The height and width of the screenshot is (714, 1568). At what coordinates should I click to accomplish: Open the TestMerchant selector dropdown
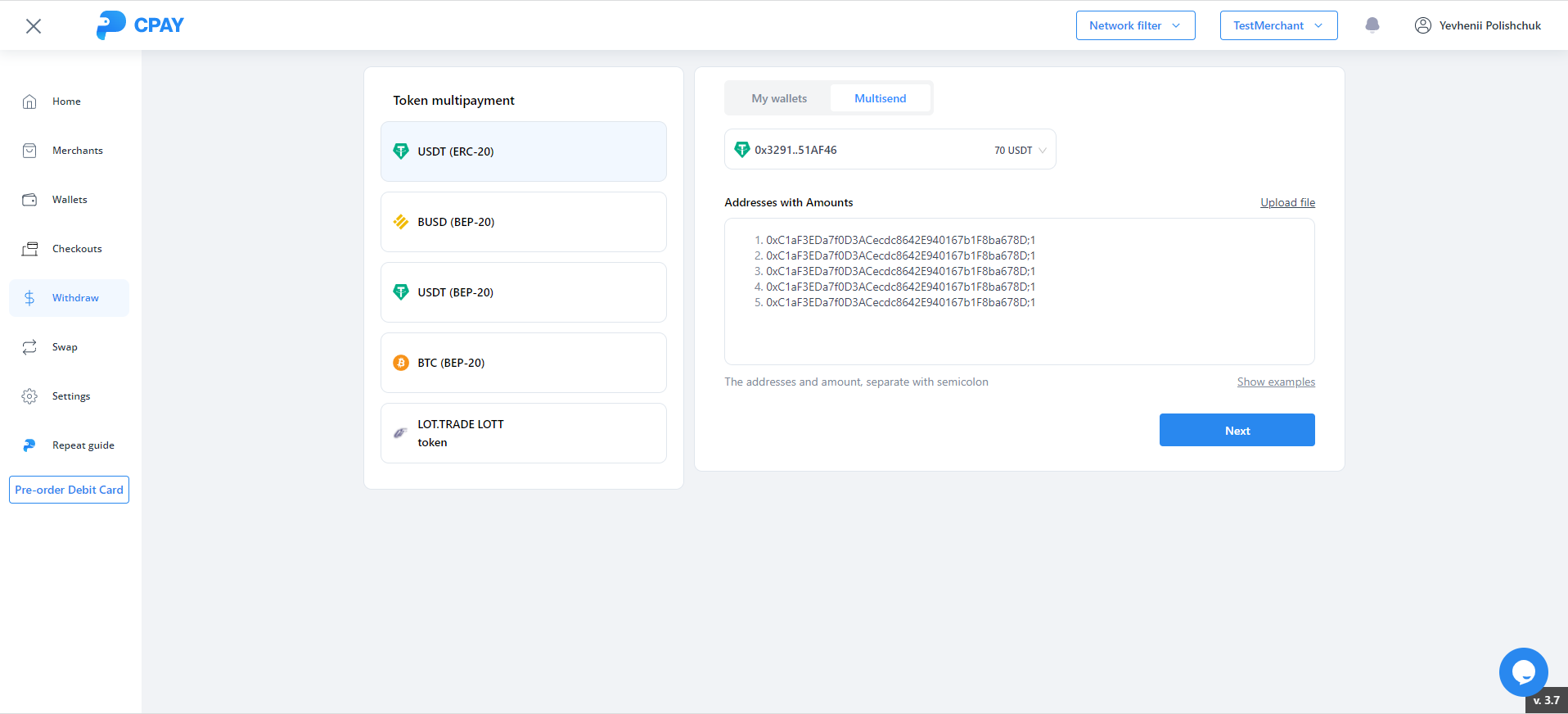point(1278,25)
